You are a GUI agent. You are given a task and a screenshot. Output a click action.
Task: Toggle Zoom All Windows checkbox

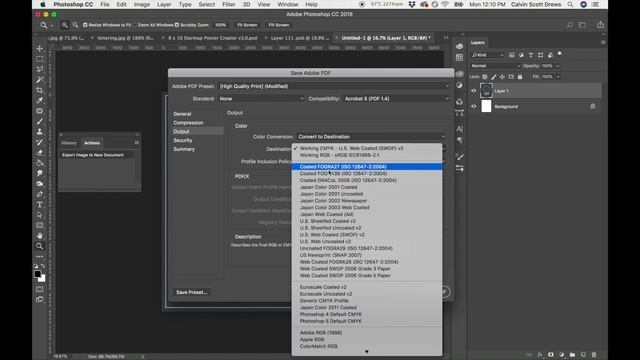click(135, 25)
